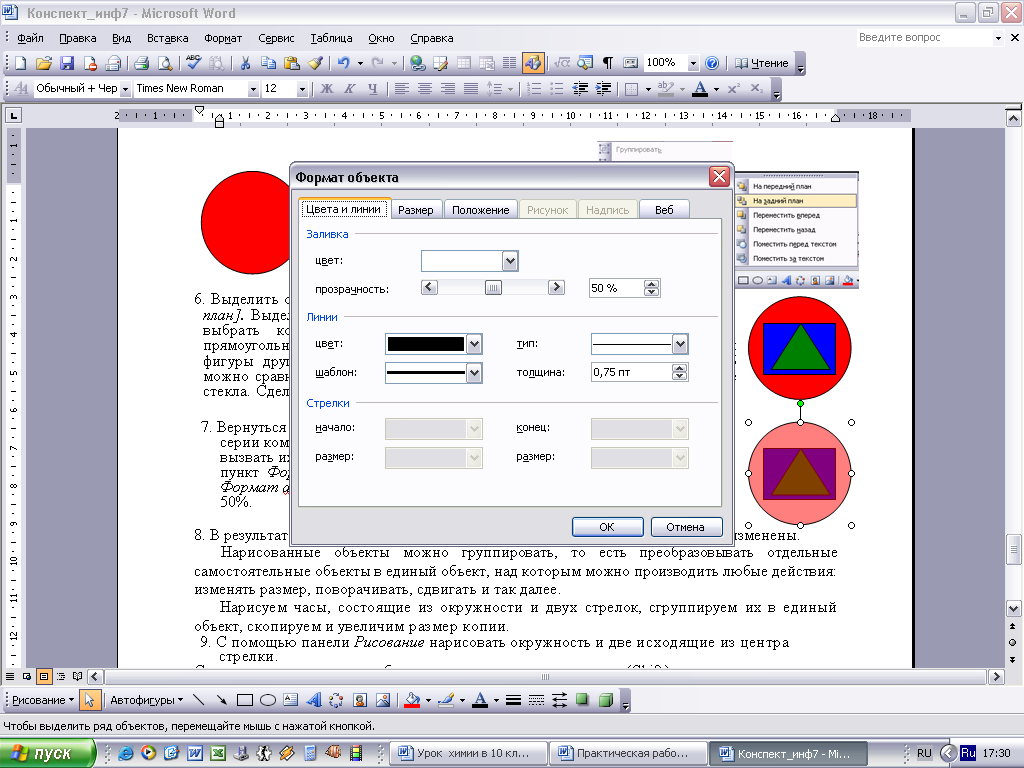Justify text alignment
Image resolution: width=1024 pixels, height=768 pixels.
[471, 89]
